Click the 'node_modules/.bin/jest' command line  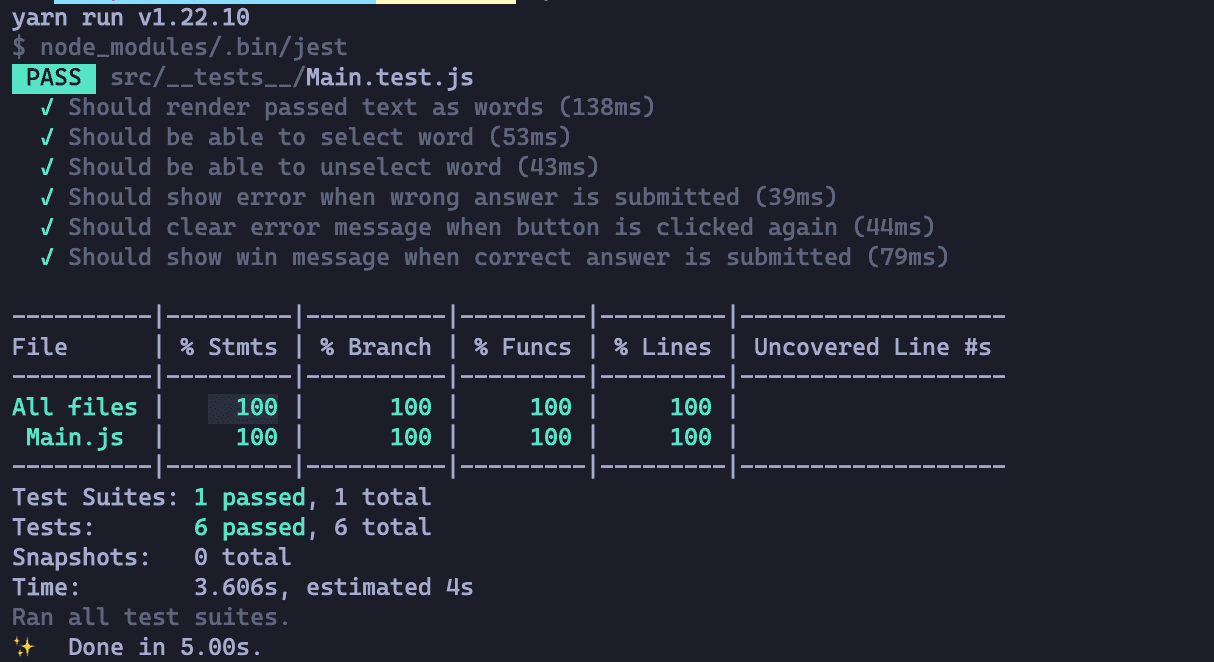[194, 48]
